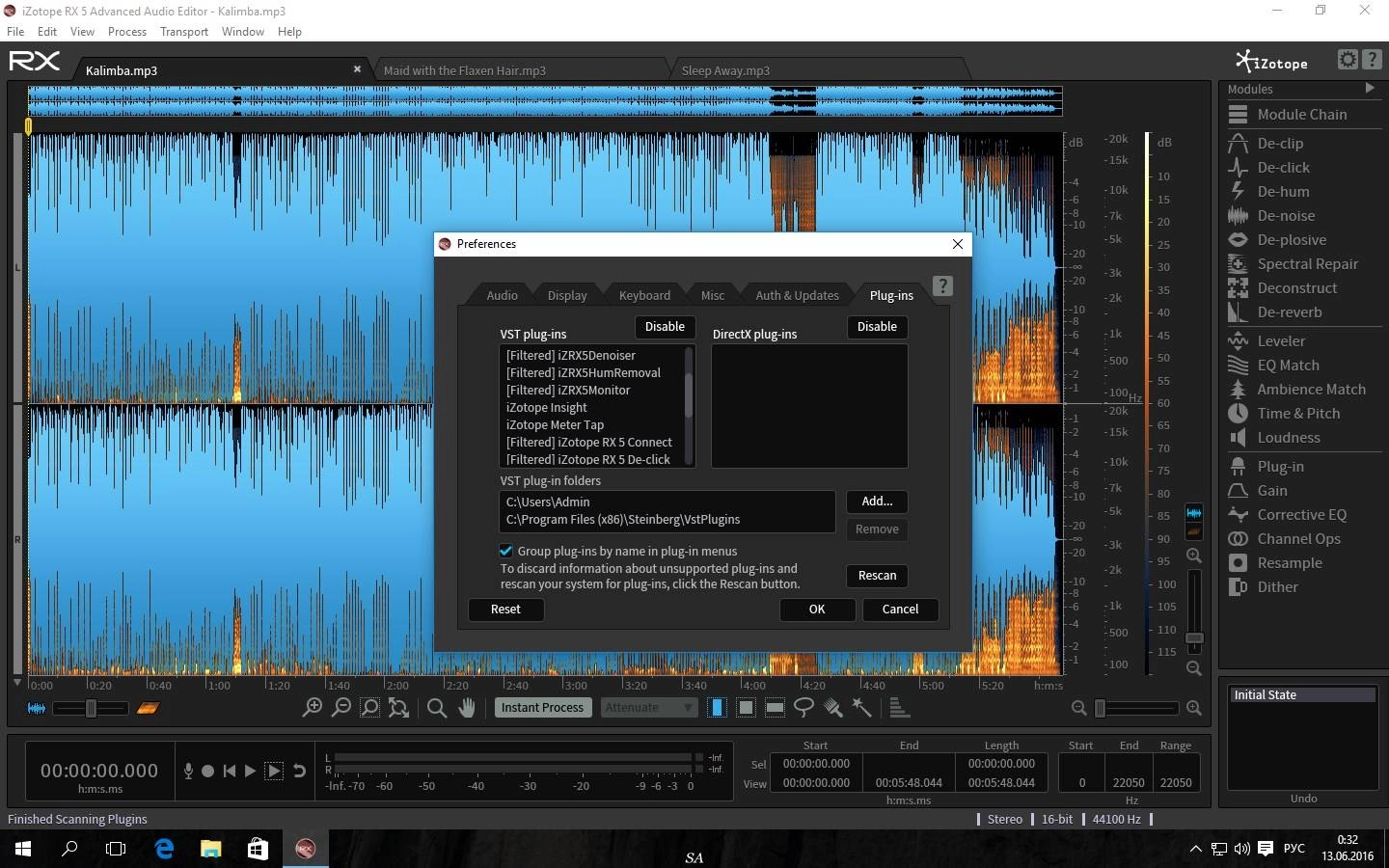Viewport: 1389px width, 868px height.
Task: Enable the Time selection tool
Action: [x=717, y=708]
